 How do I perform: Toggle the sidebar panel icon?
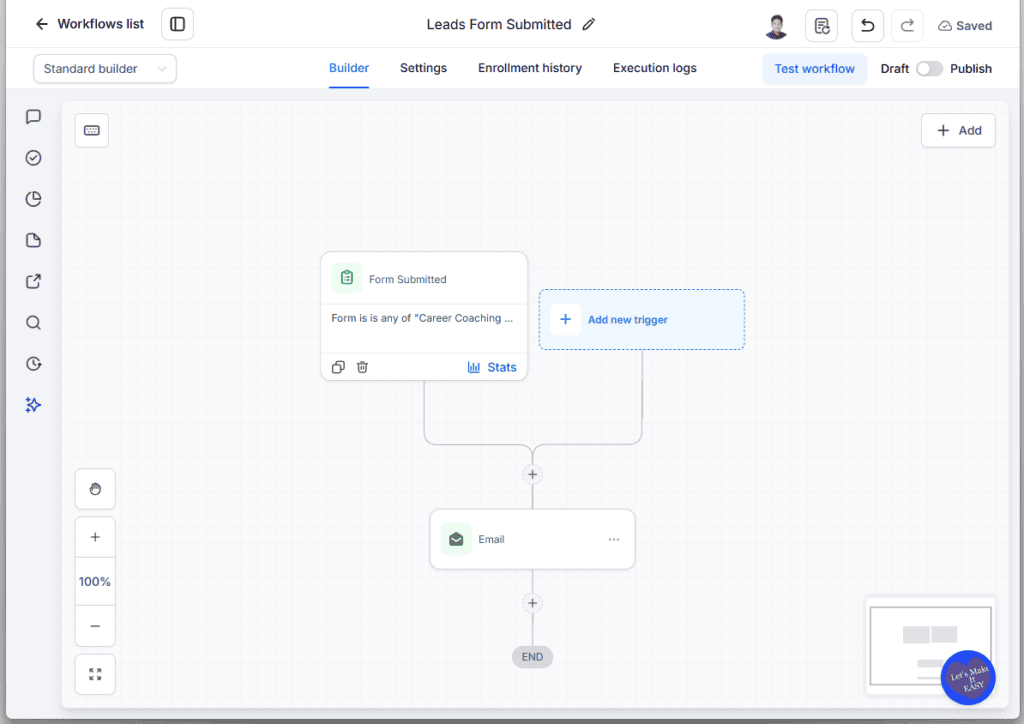pos(177,24)
